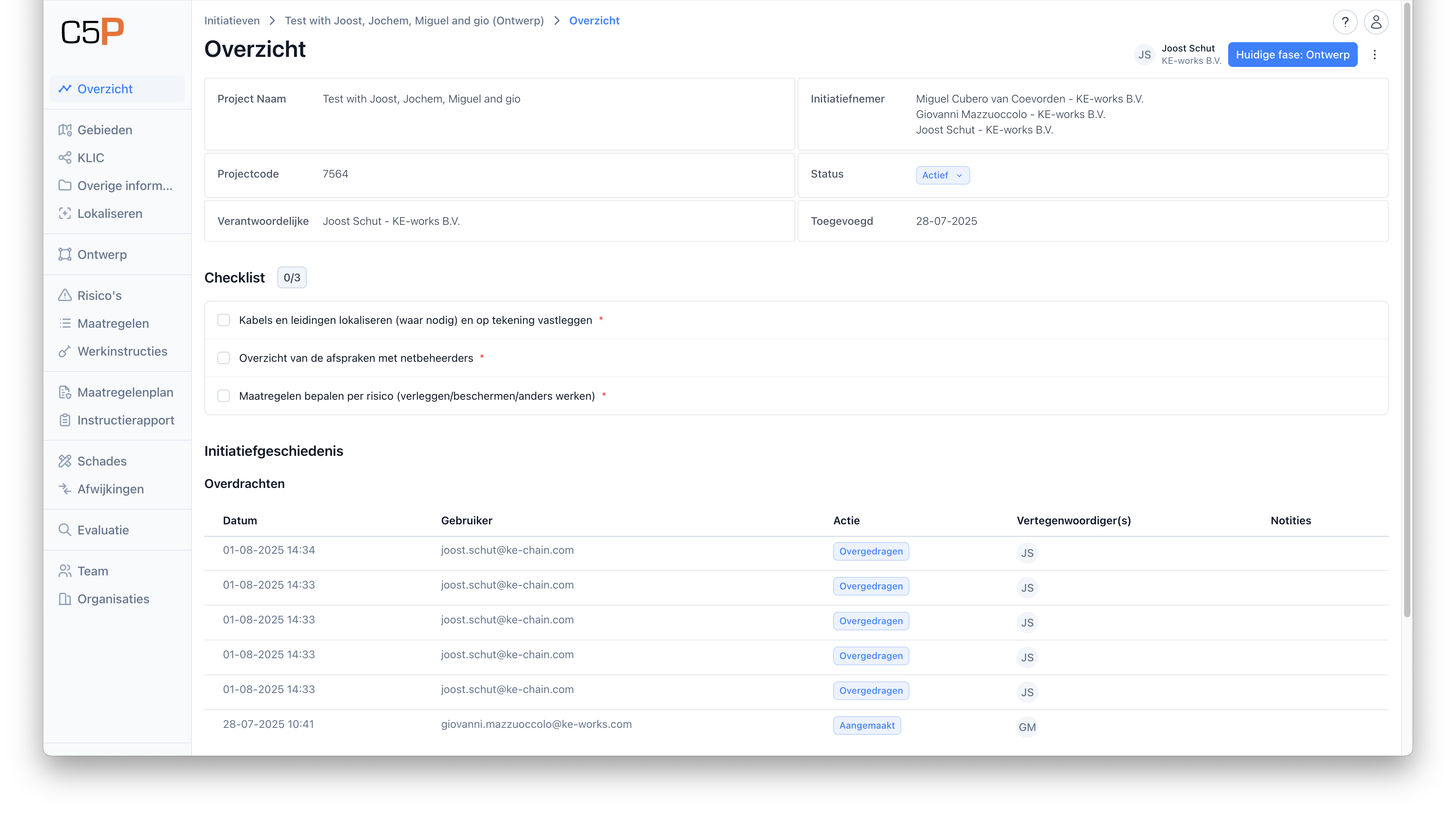Tick 'Overzicht van de afspraken' checkbox
The image size is (1456, 813).
tap(224, 358)
